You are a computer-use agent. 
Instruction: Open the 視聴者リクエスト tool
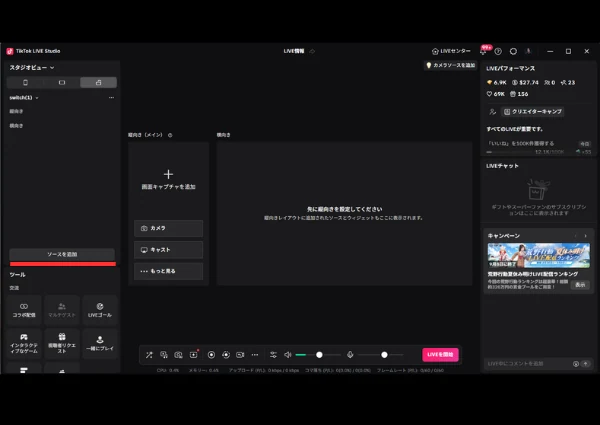point(62,343)
